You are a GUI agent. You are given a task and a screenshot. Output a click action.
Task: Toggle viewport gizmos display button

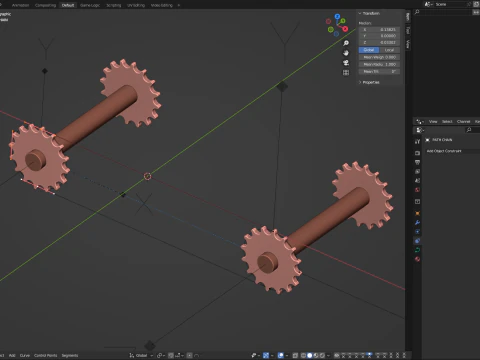pyautogui.click(x=266, y=355)
